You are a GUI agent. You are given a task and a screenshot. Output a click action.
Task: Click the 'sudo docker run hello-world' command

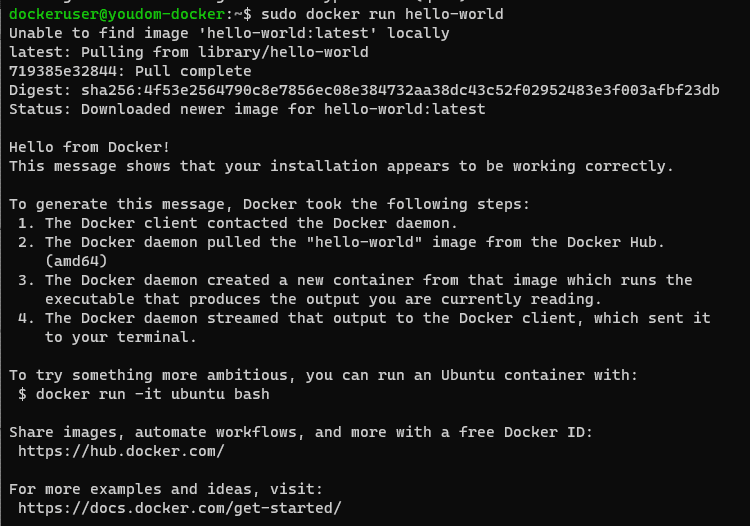382,14
